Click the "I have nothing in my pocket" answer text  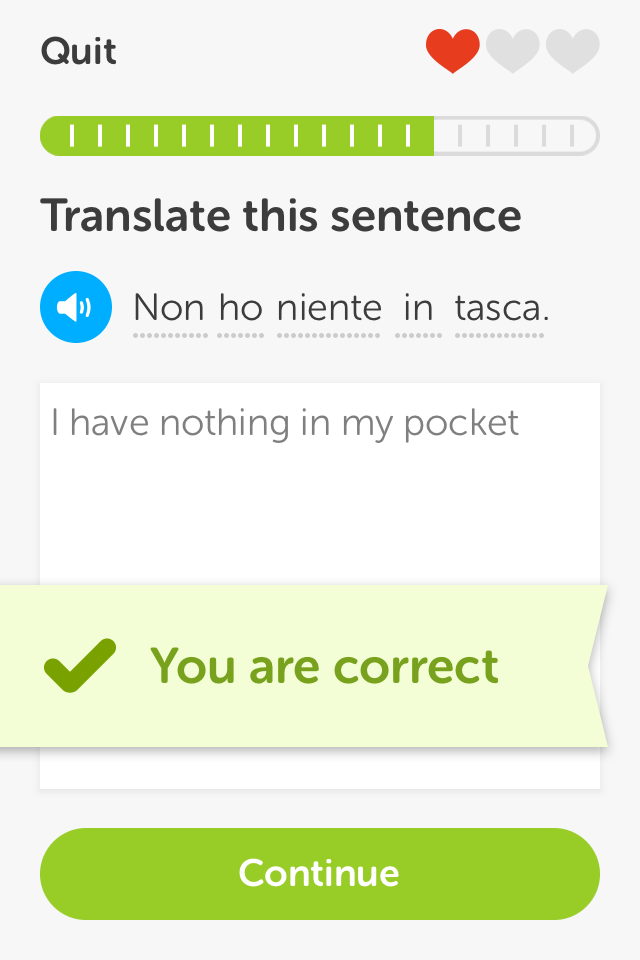[285, 423]
